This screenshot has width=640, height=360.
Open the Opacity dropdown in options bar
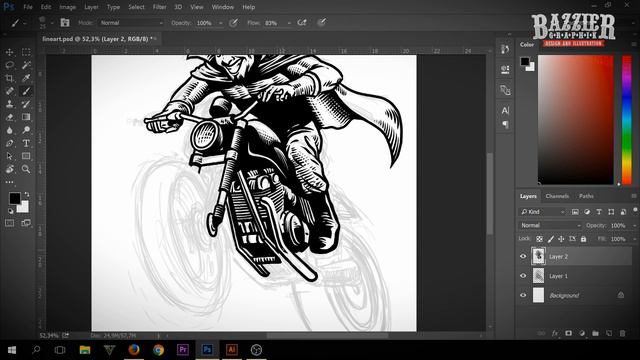pos(220,23)
